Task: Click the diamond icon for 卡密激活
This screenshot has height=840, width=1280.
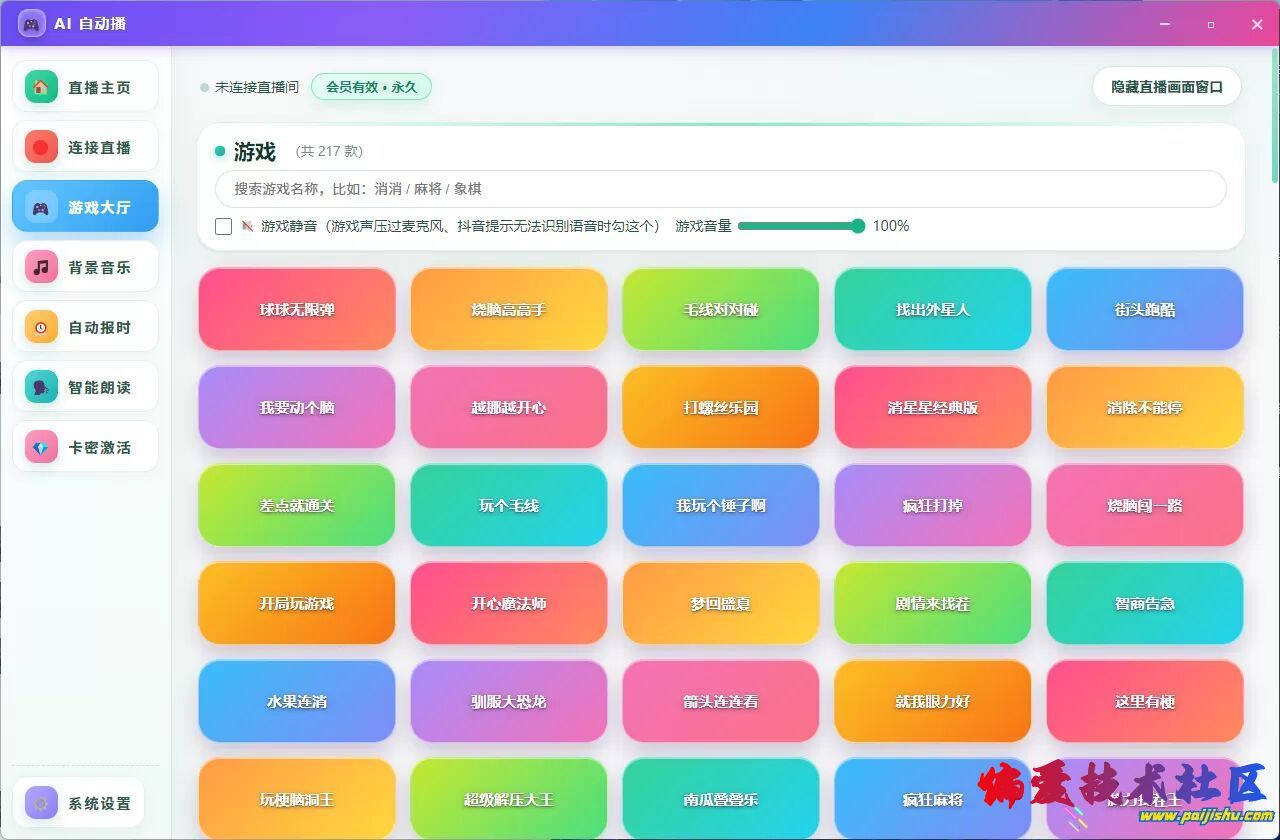Action: point(41,447)
